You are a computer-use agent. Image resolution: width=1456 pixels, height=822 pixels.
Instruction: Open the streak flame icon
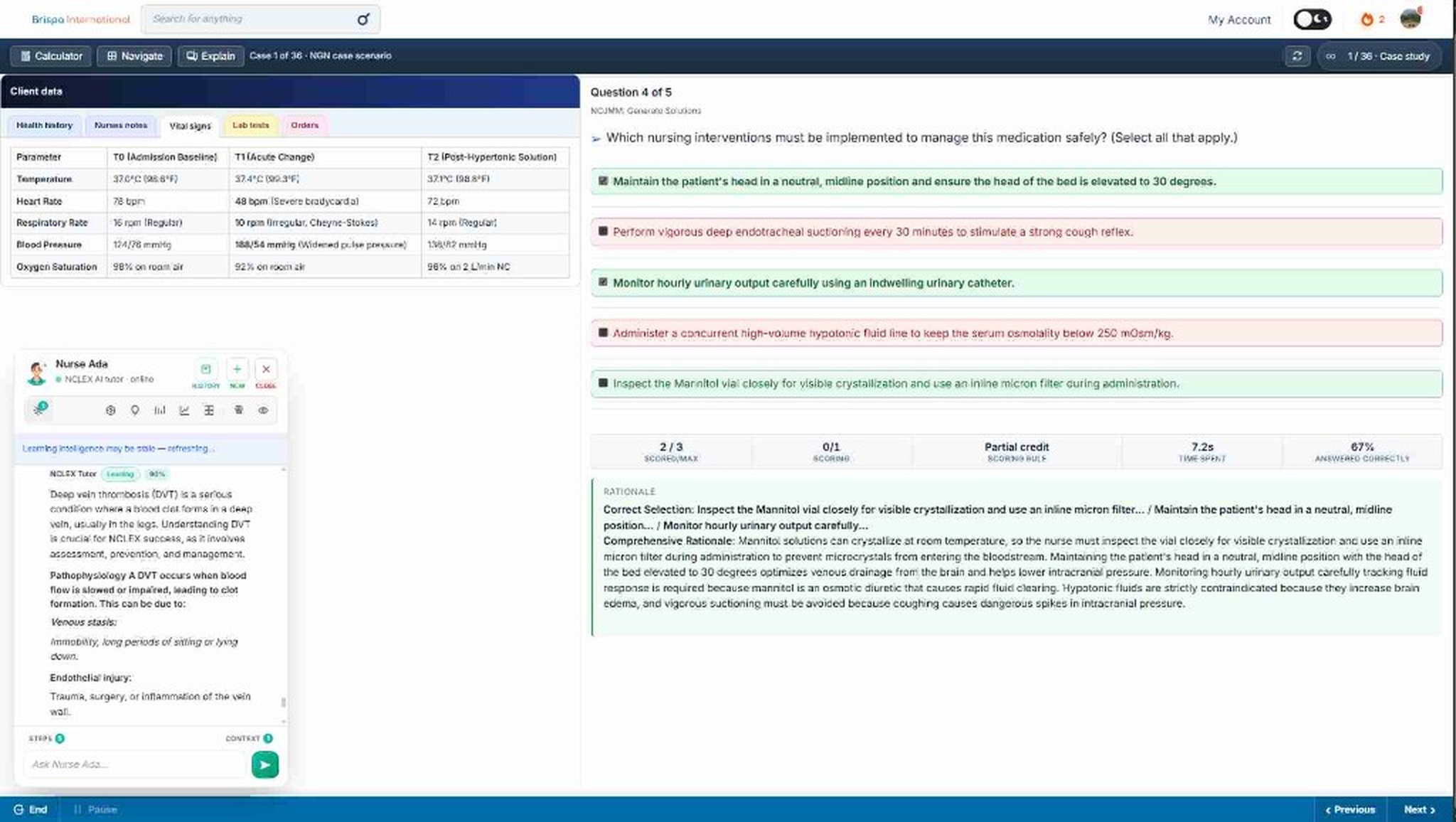click(x=1366, y=19)
